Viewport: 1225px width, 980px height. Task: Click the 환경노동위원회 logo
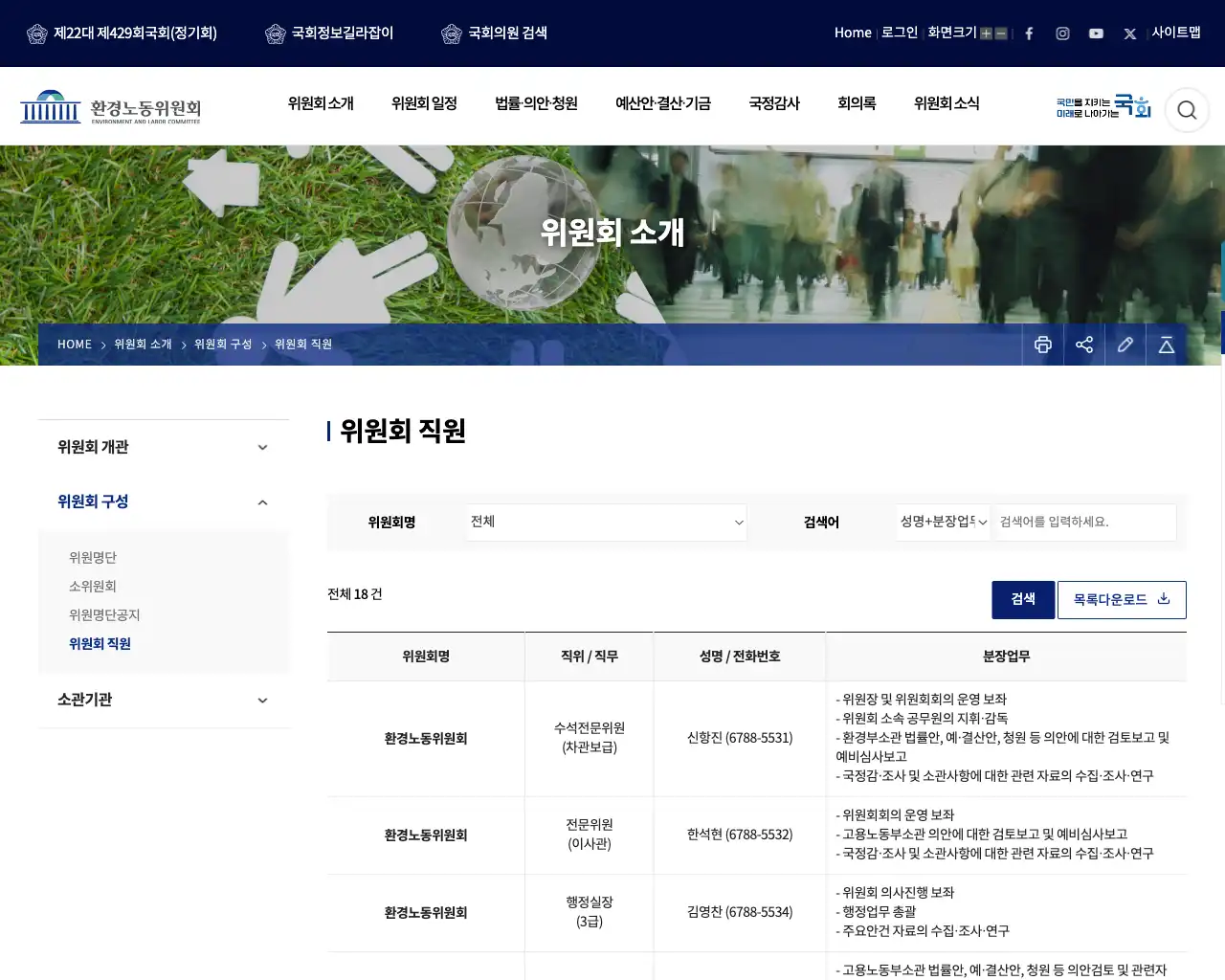(x=111, y=107)
